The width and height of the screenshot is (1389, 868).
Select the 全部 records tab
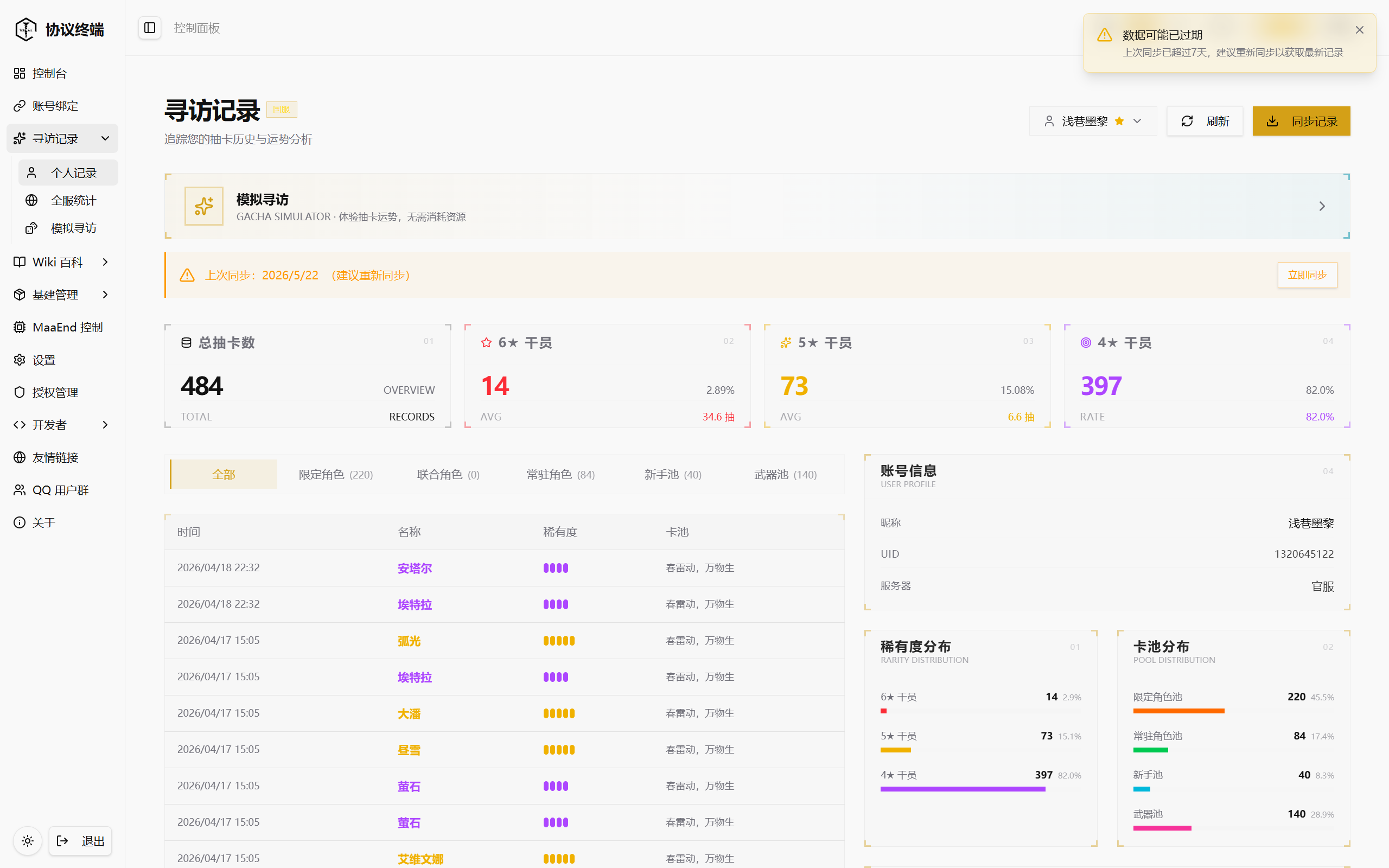tap(224, 474)
